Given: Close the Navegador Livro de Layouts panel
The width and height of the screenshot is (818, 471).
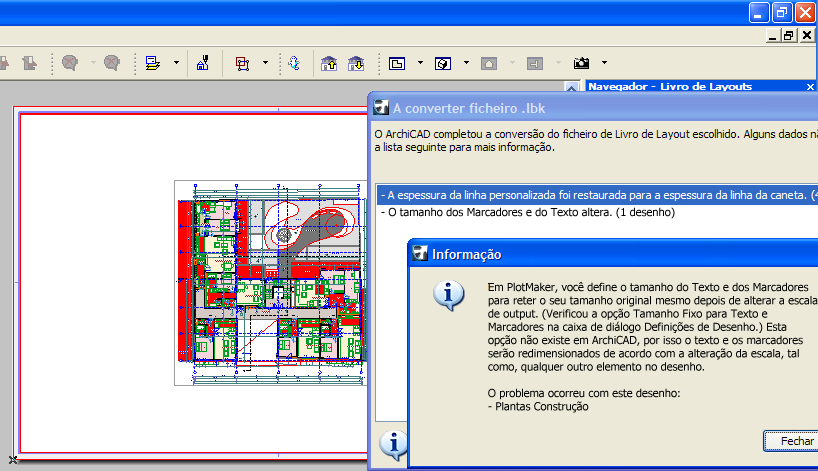Looking at the screenshot, I should tap(810, 87).
